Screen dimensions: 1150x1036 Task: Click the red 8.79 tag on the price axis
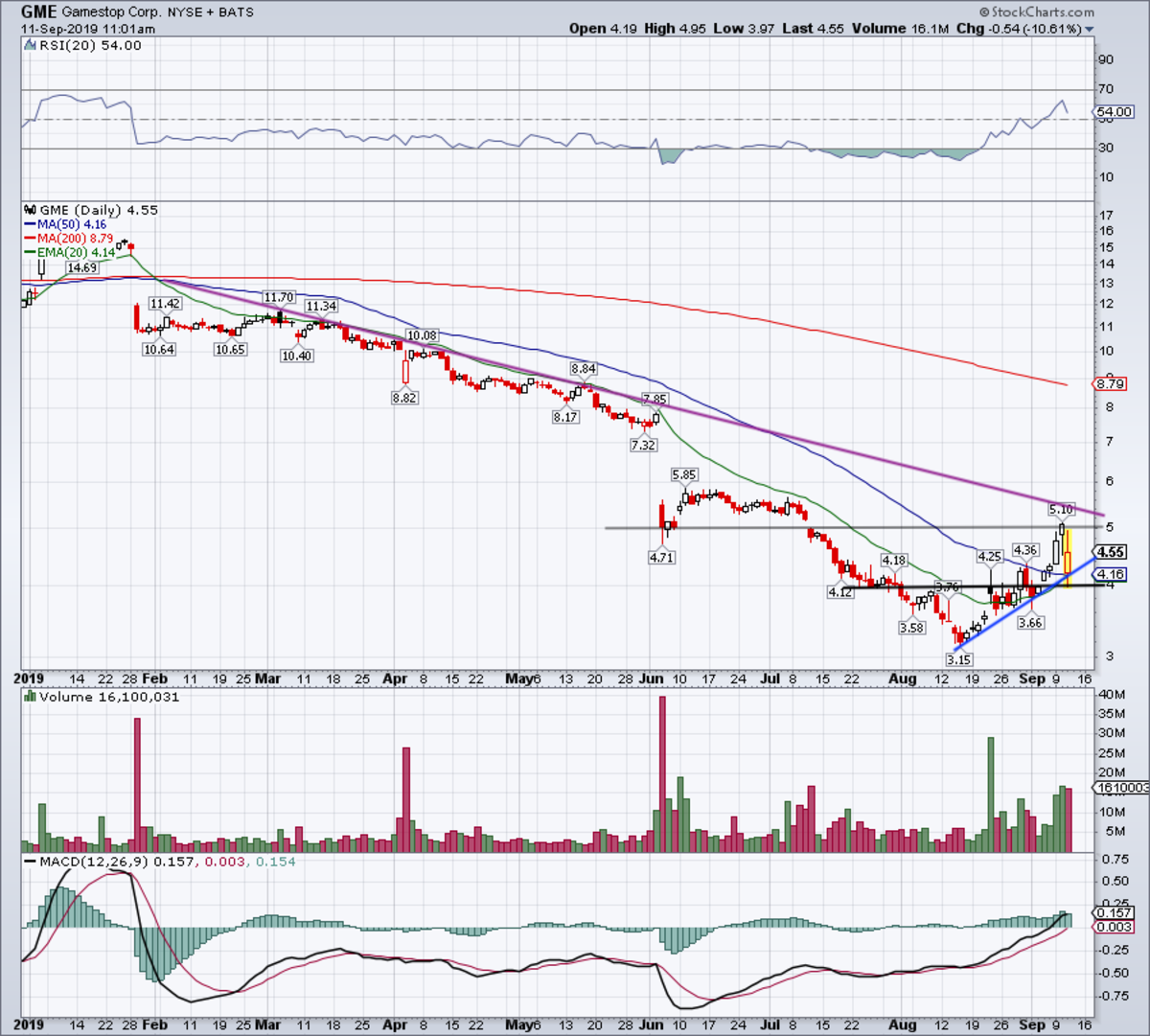(x=1111, y=384)
